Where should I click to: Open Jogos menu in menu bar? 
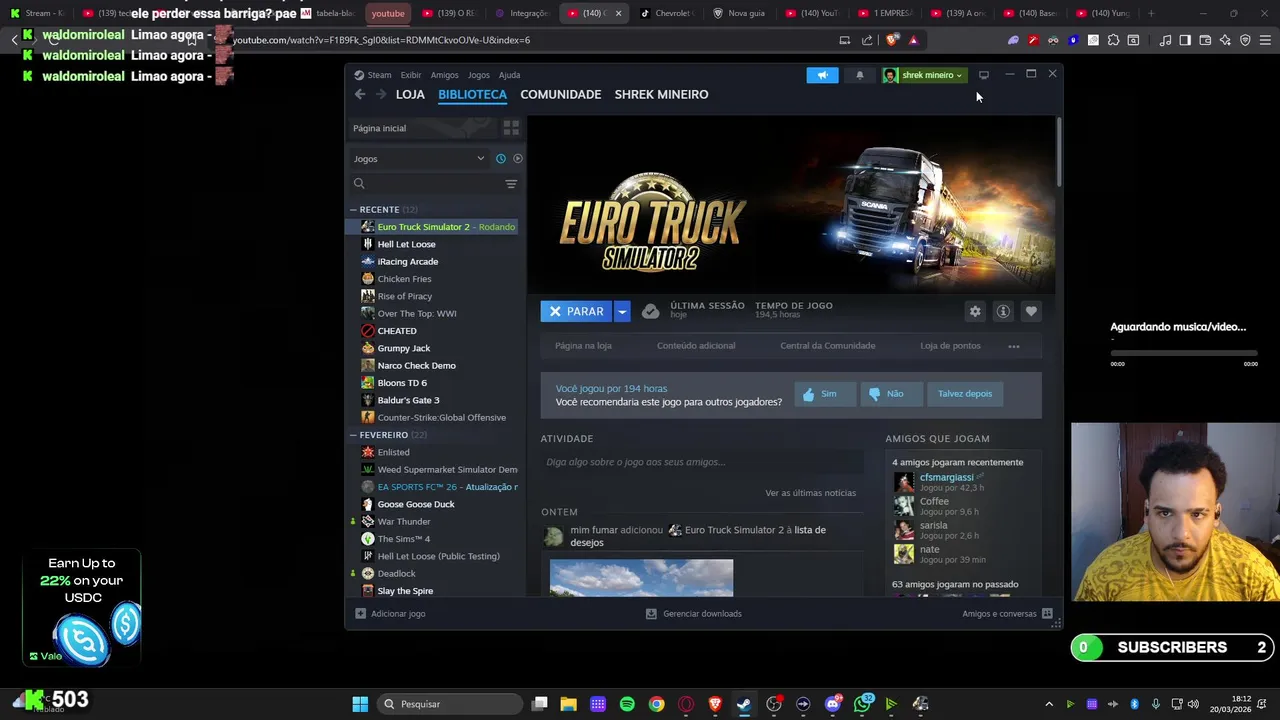coord(479,75)
